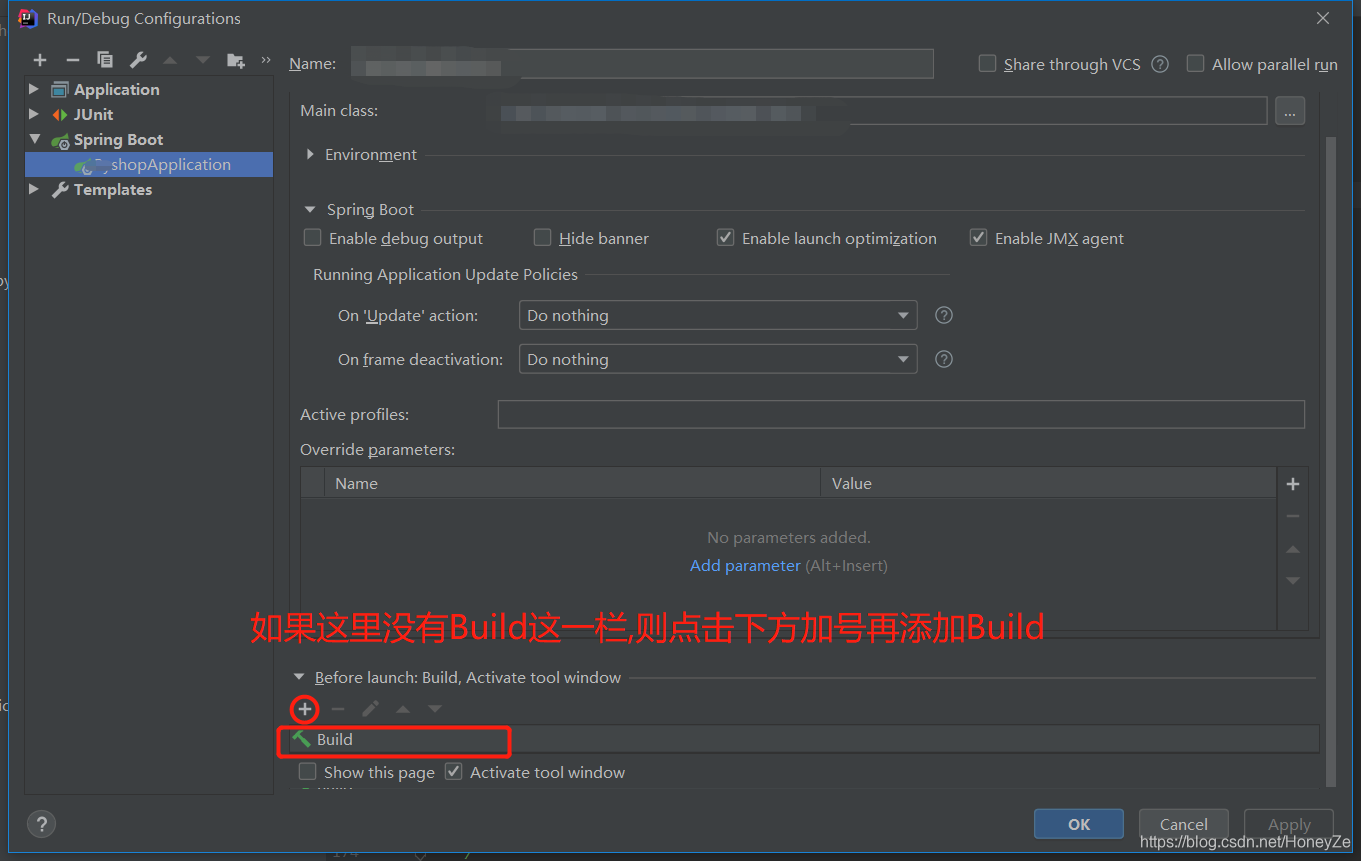Browse for main class with ellipsis button
The height and width of the screenshot is (861, 1361).
pos(1290,111)
